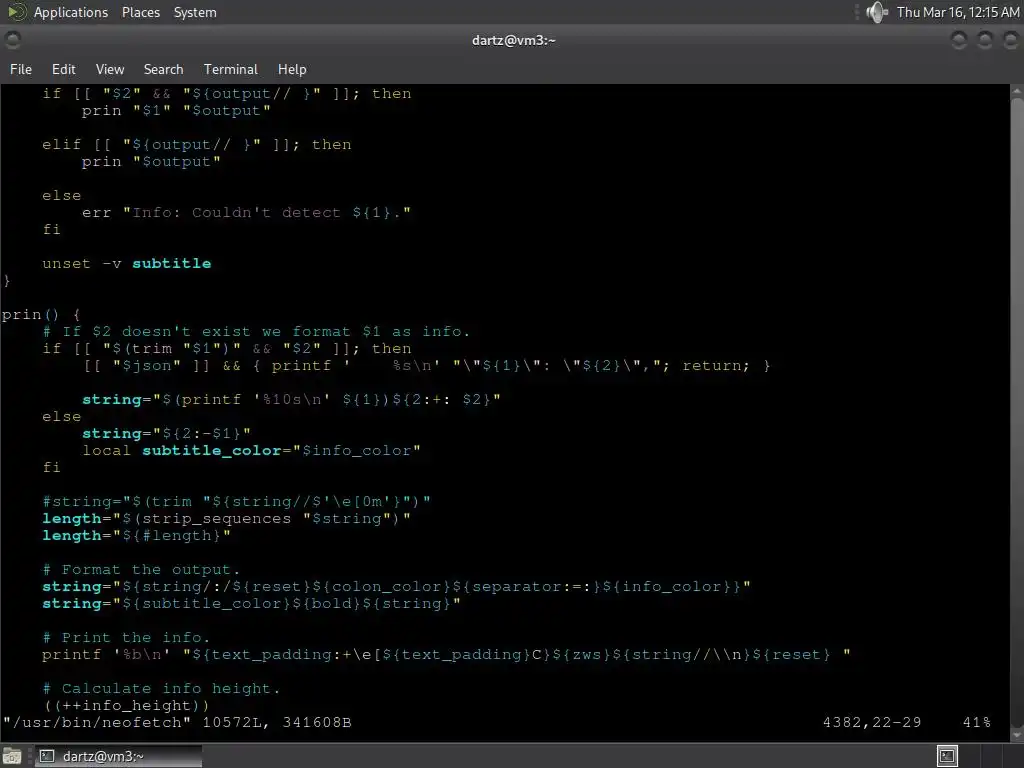Viewport: 1024px width, 768px height.
Task: Open the File menu
Action: click(21, 69)
